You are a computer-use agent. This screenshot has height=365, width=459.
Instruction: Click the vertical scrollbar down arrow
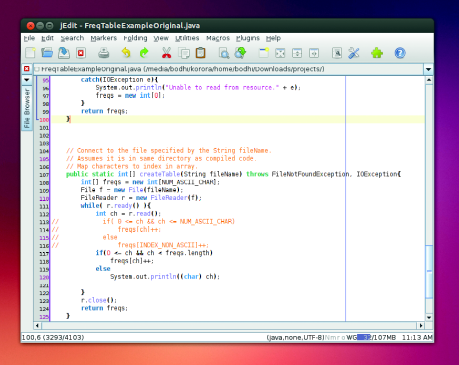click(429, 317)
